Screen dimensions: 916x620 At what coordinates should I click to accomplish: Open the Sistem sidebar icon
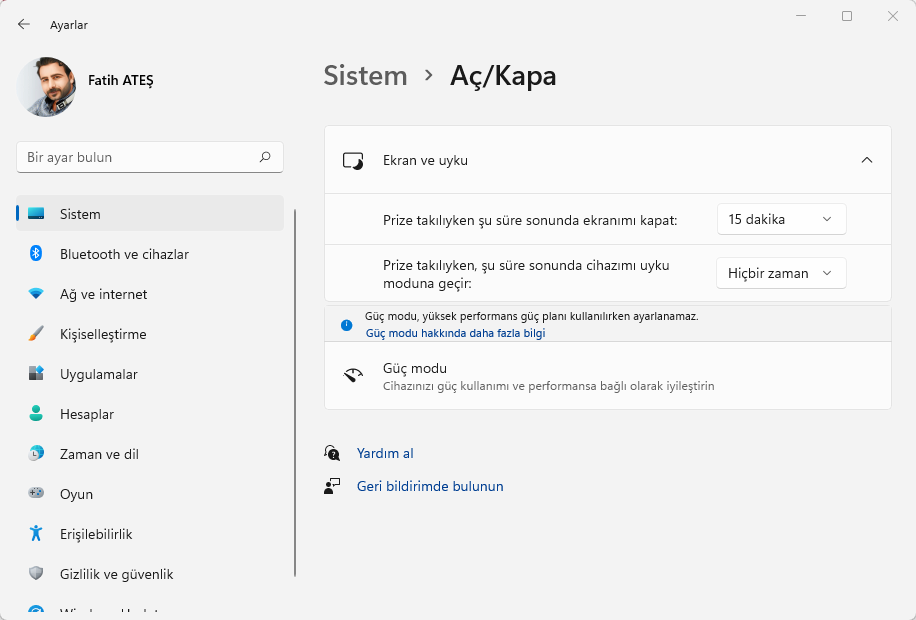coord(36,214)
